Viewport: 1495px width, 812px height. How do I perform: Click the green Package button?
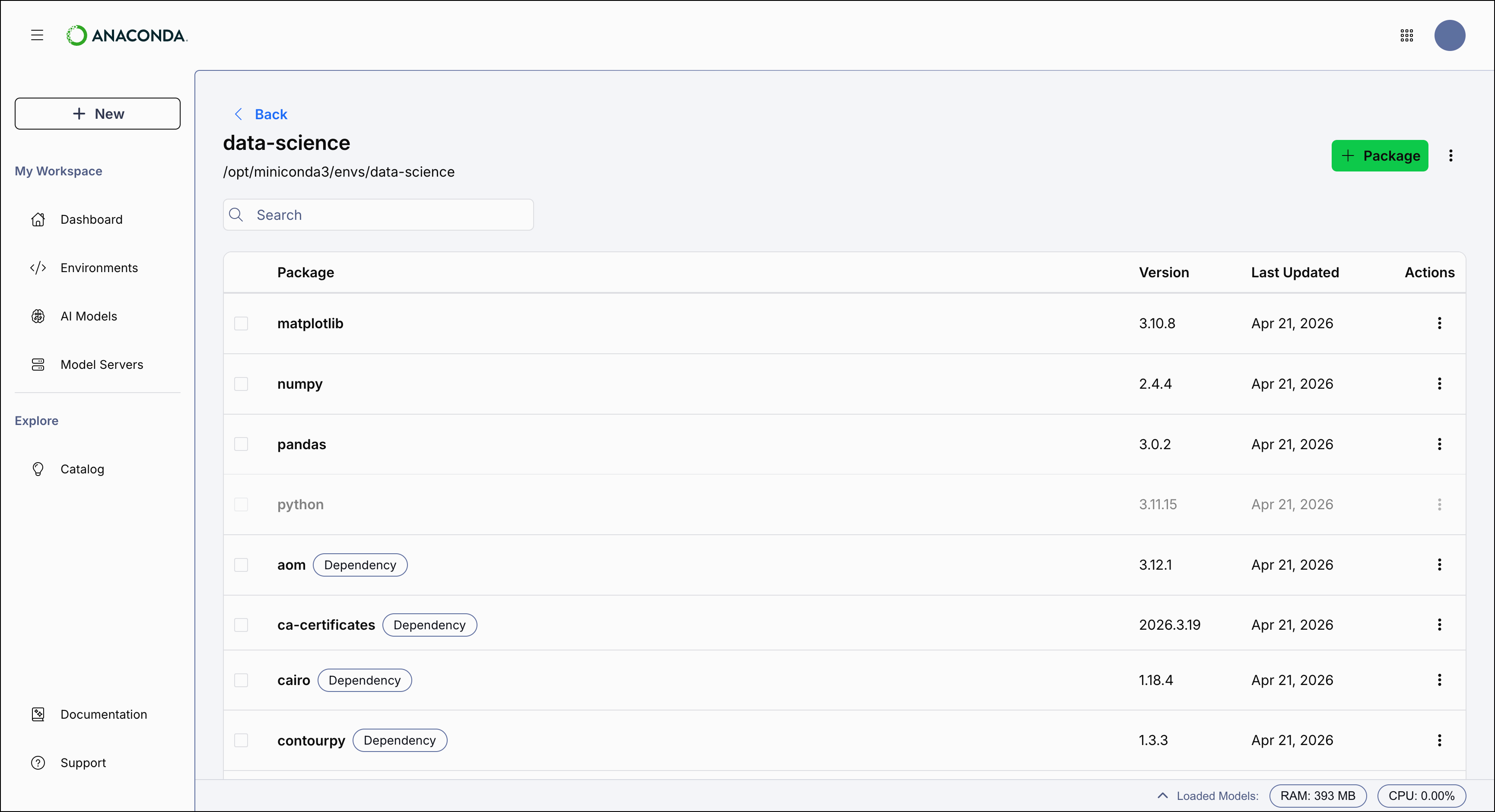pyautogui.click(x=1380, y=155)
